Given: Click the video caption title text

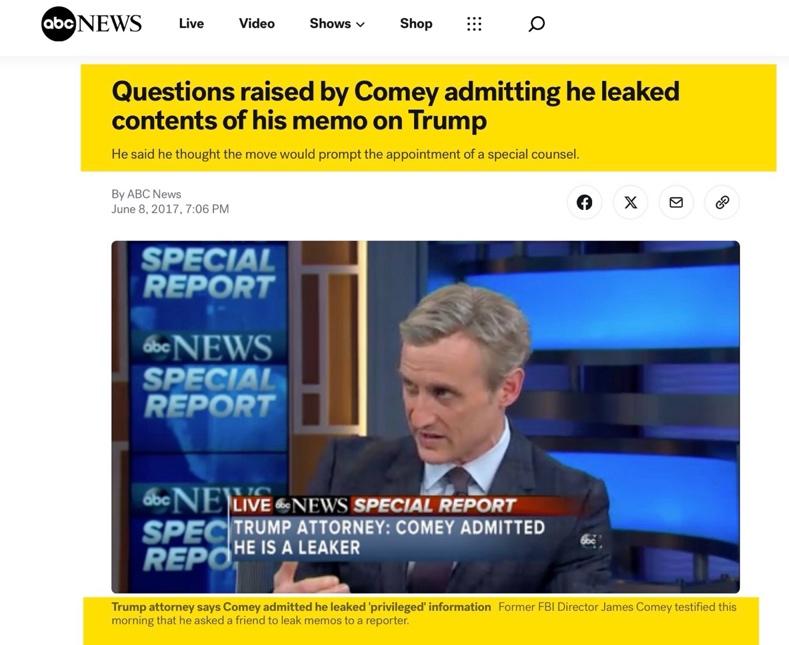Looking at the screenshot, I should point(301,607).
